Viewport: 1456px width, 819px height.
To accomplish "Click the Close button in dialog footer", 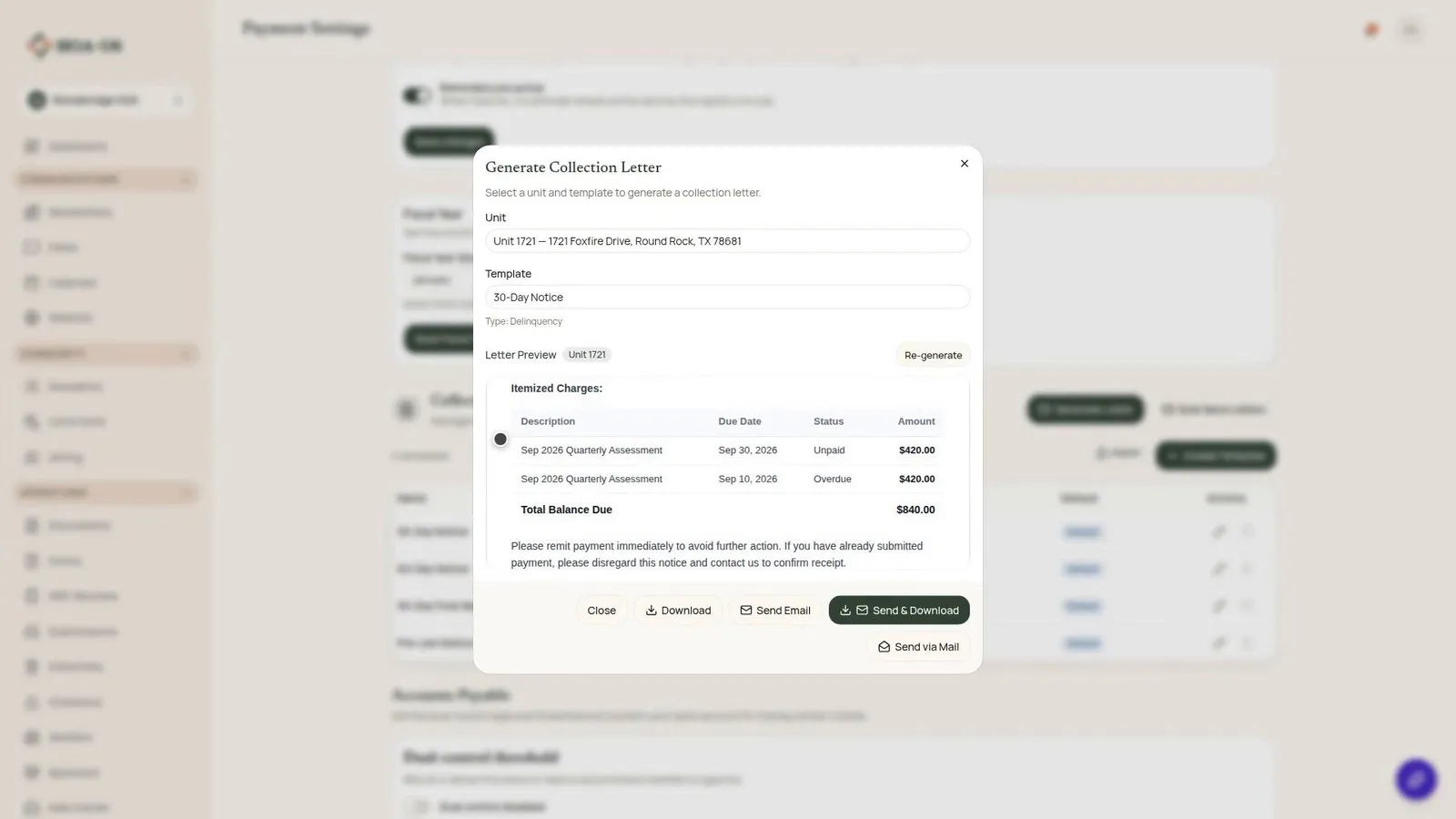I will [x=602, y=611].
